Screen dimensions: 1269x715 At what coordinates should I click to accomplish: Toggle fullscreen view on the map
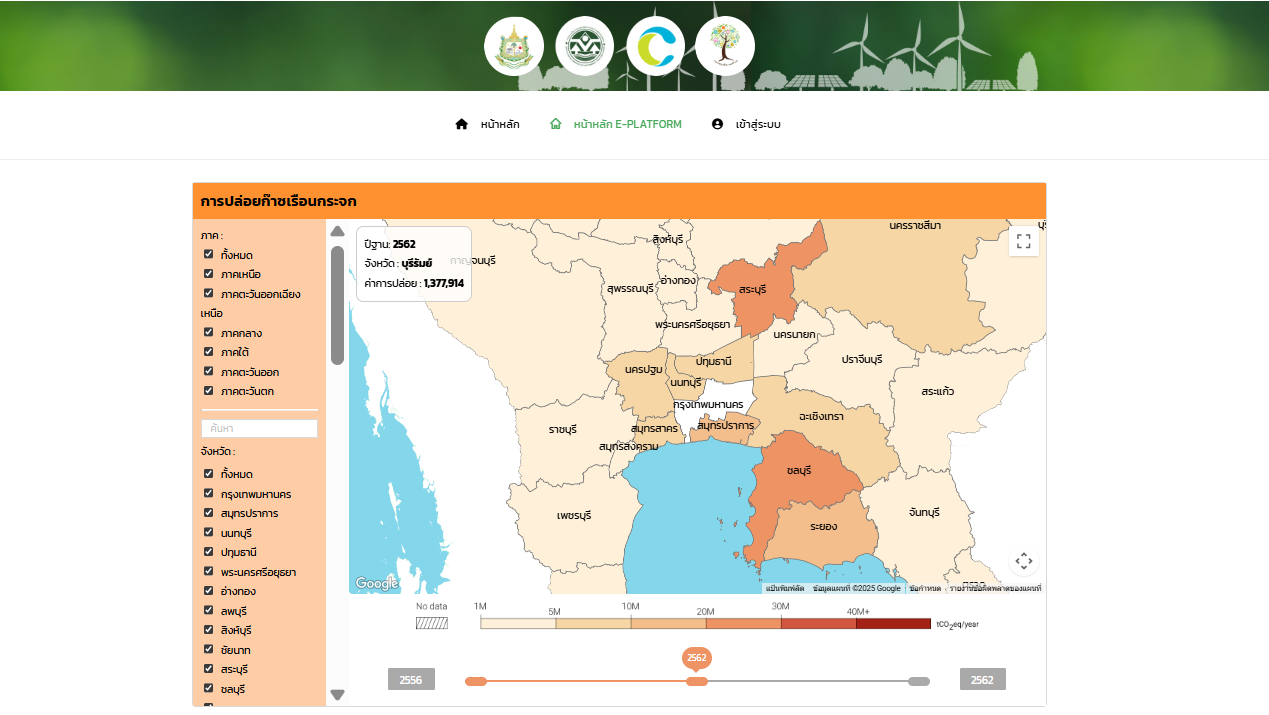coord(1023,241)
